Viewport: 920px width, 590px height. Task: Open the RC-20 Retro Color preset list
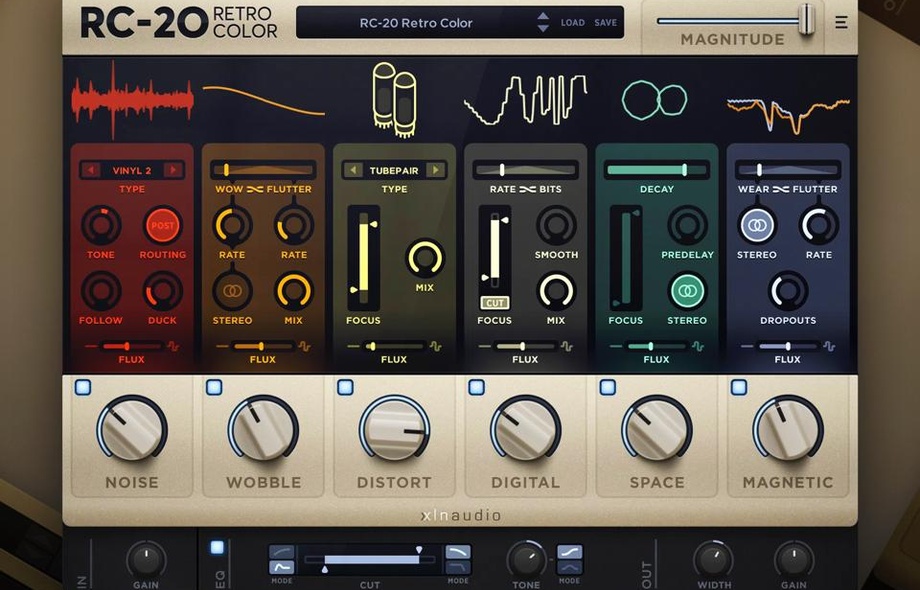(x=415, y=22)
